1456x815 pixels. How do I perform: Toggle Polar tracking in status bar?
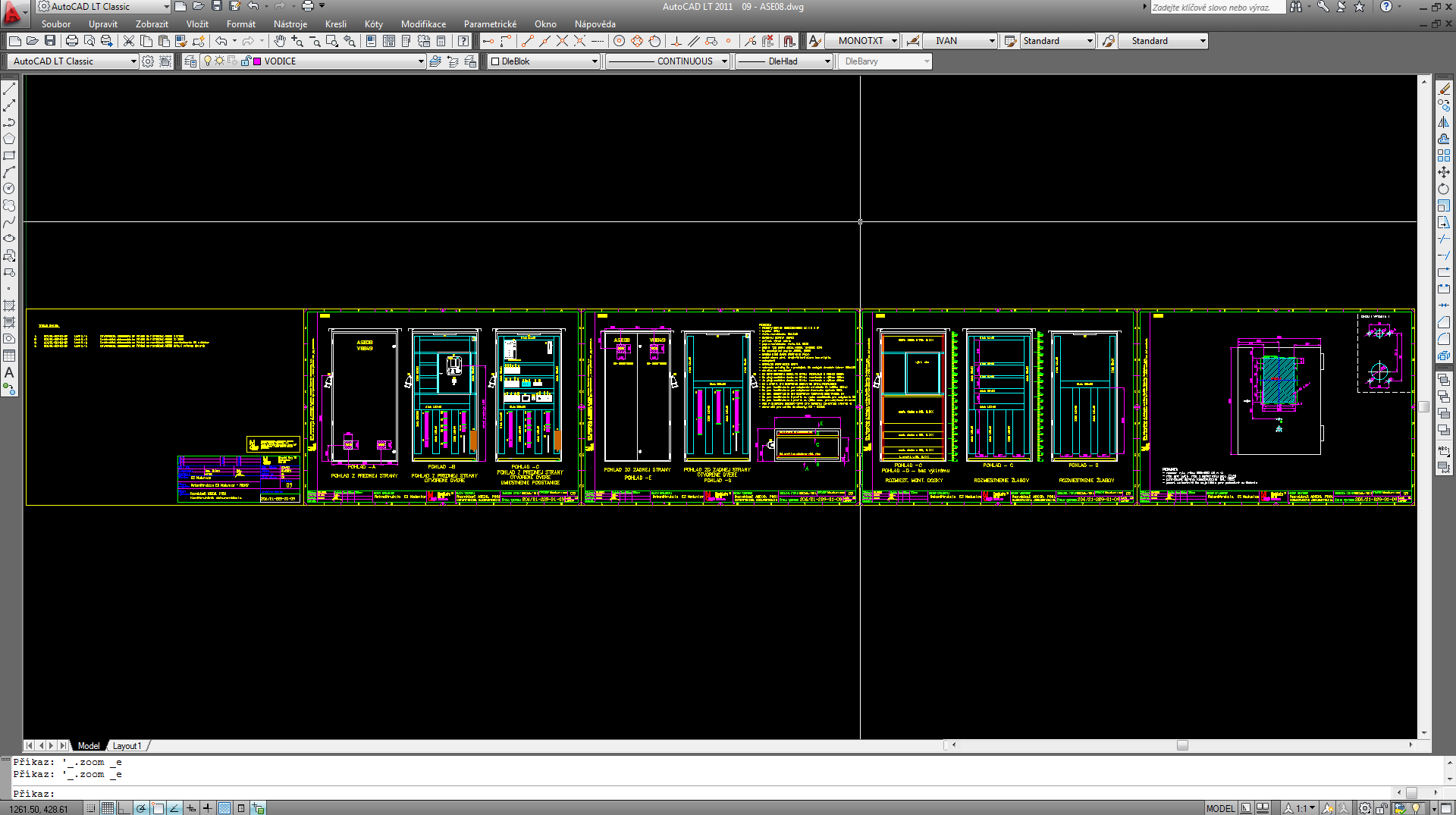[141, 808]
